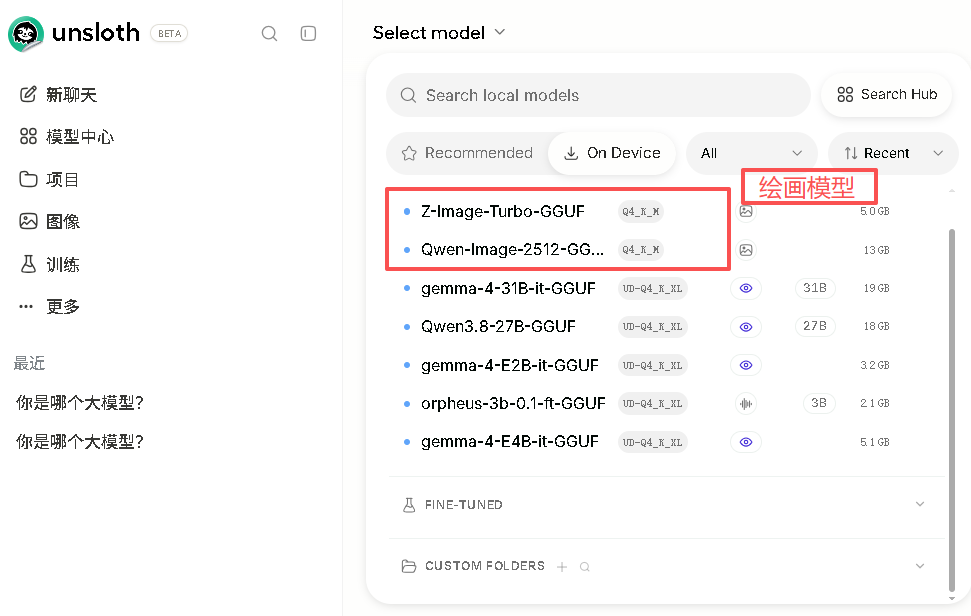The height and width of the screenshot is (616, 971).
Task: Open the first 你是哪个大模型? recent chat
Action: (80, 403)
